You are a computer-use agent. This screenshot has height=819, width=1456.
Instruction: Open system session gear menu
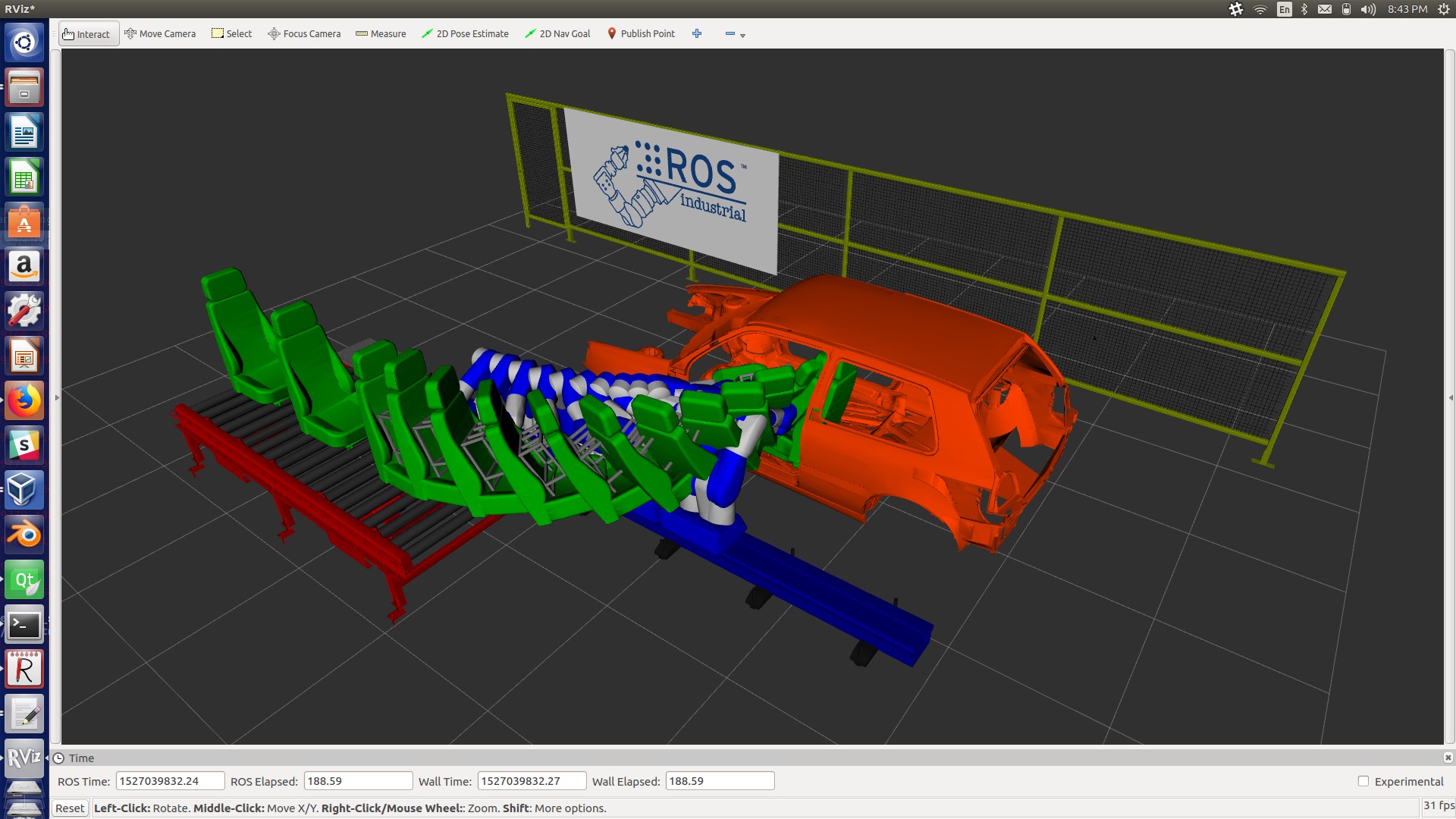point(1444,9)
